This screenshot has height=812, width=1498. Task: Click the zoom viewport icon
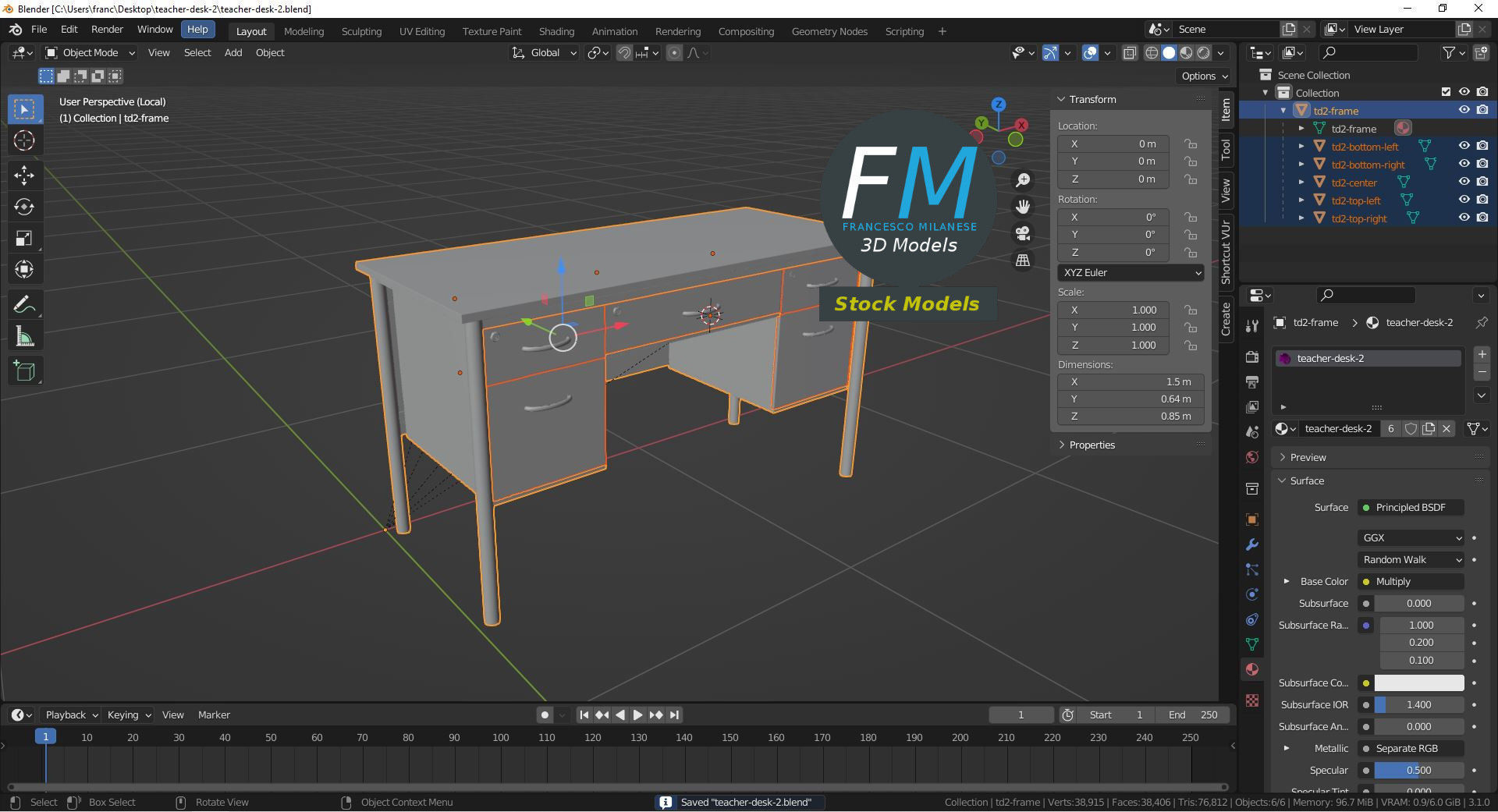(1022, 180)
